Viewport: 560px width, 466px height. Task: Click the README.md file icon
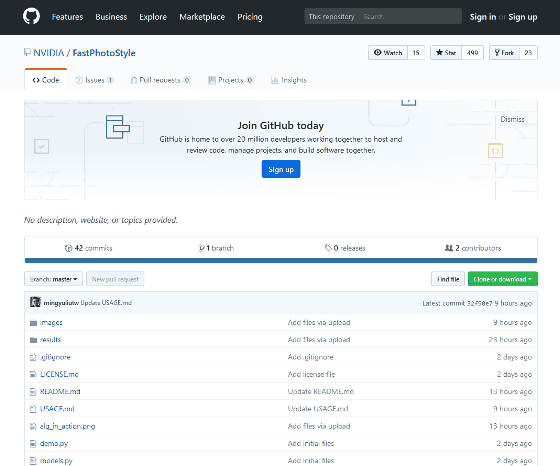point(33,392)
